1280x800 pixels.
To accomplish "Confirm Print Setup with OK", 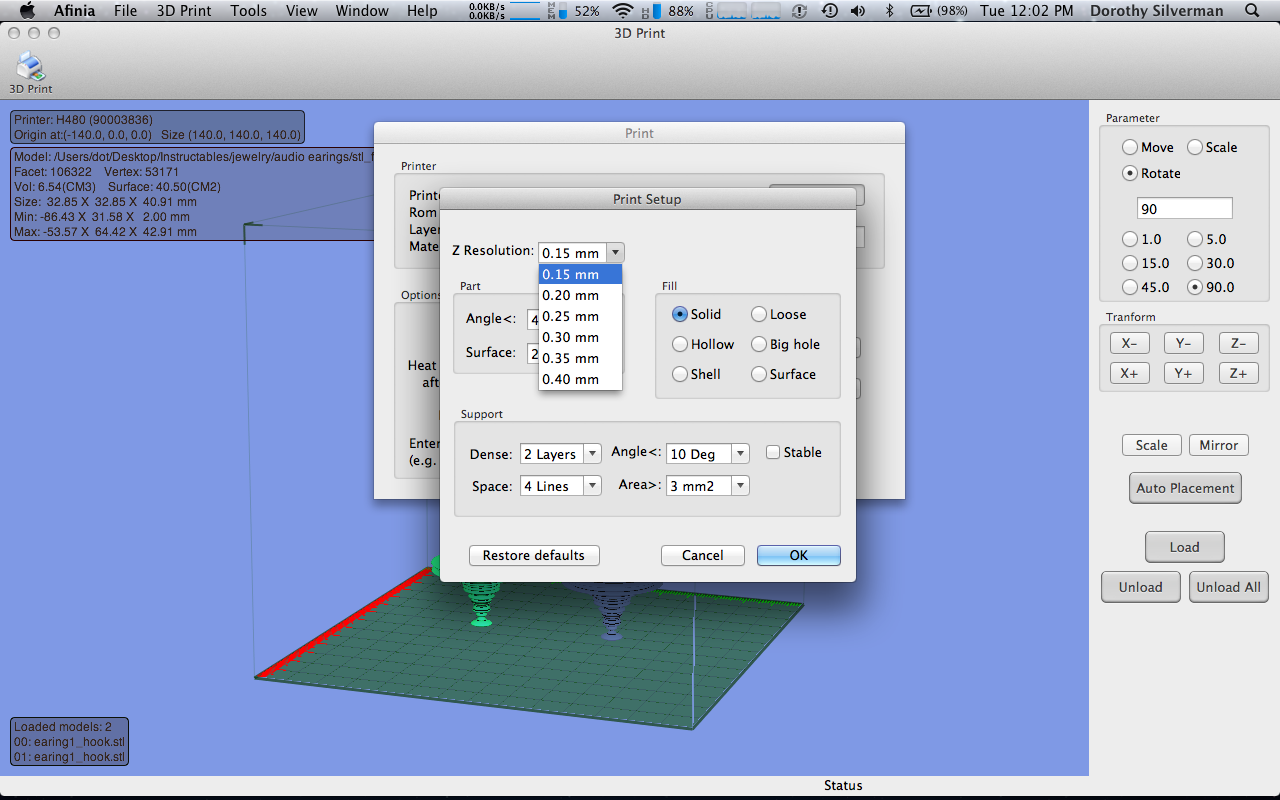I will [799, 555].
